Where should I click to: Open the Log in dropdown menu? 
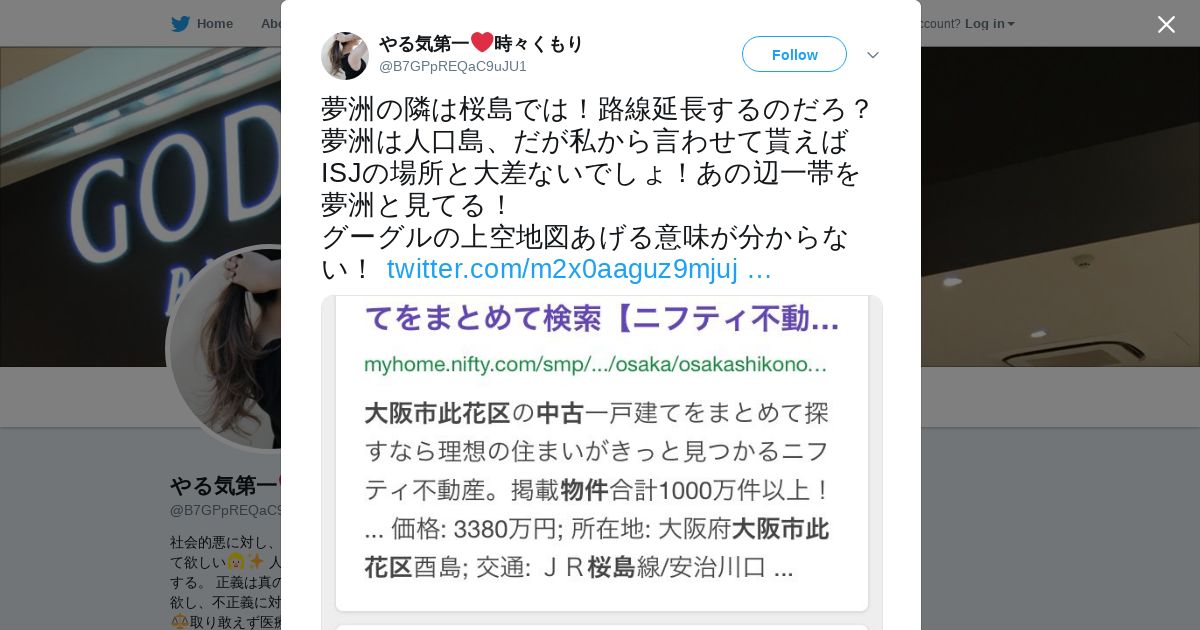(989, 24)
